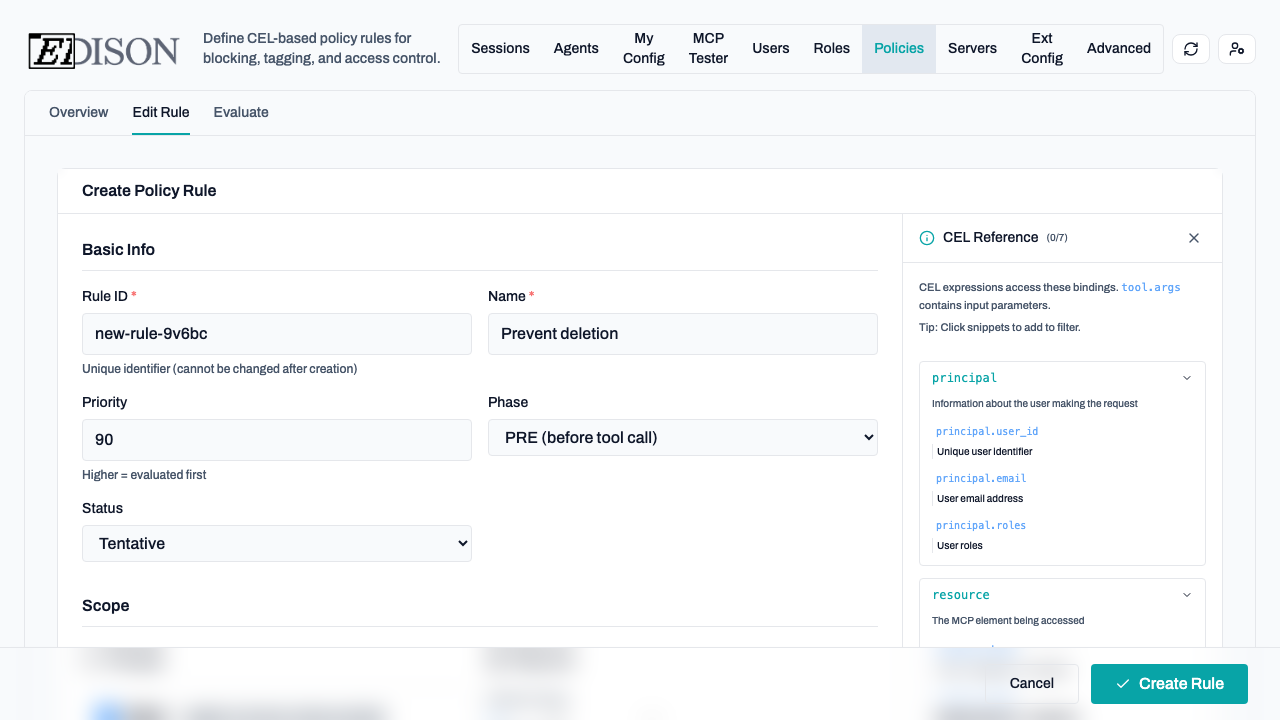
Task: Insert the principal.email snippet
Action: 981,478
